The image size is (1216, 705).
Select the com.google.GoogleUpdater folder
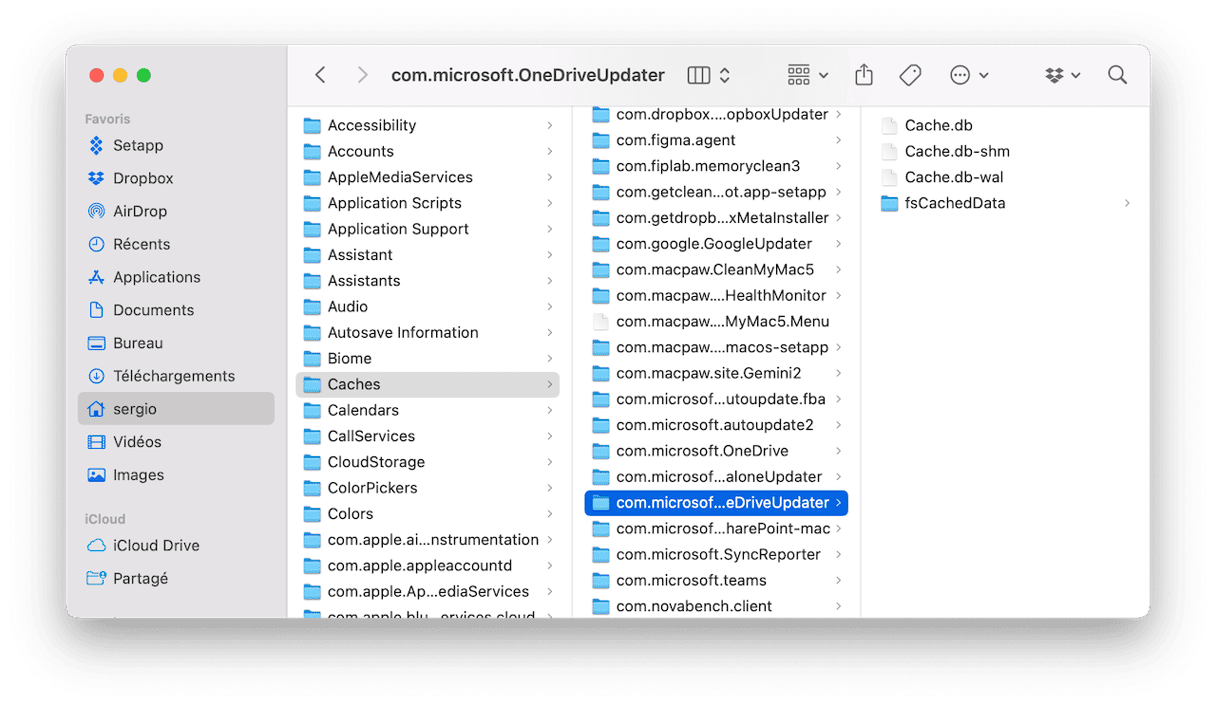pyautogui.click(x=713, y=244)
